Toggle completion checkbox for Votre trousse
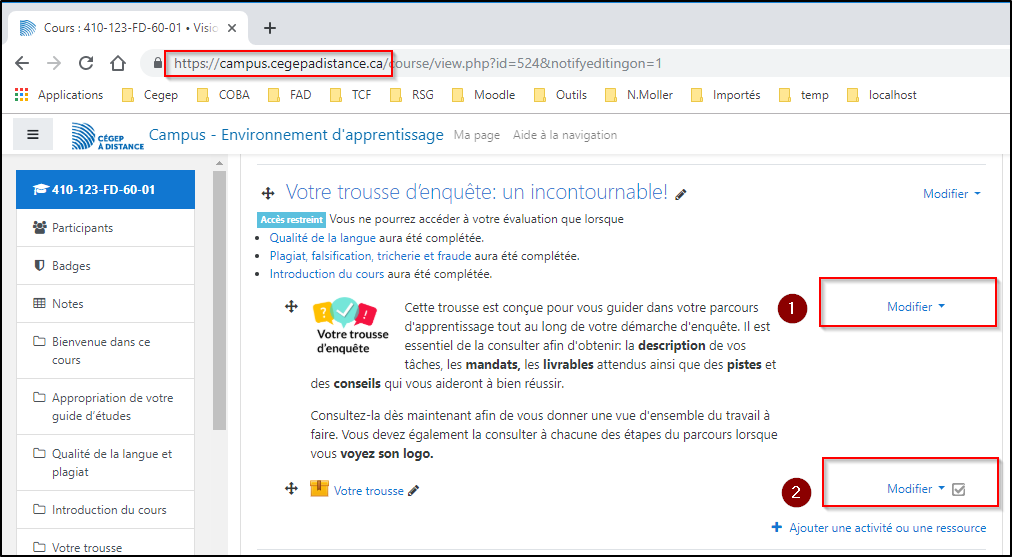The width and height of the screenshot is (1012, 557). (958, 490)
